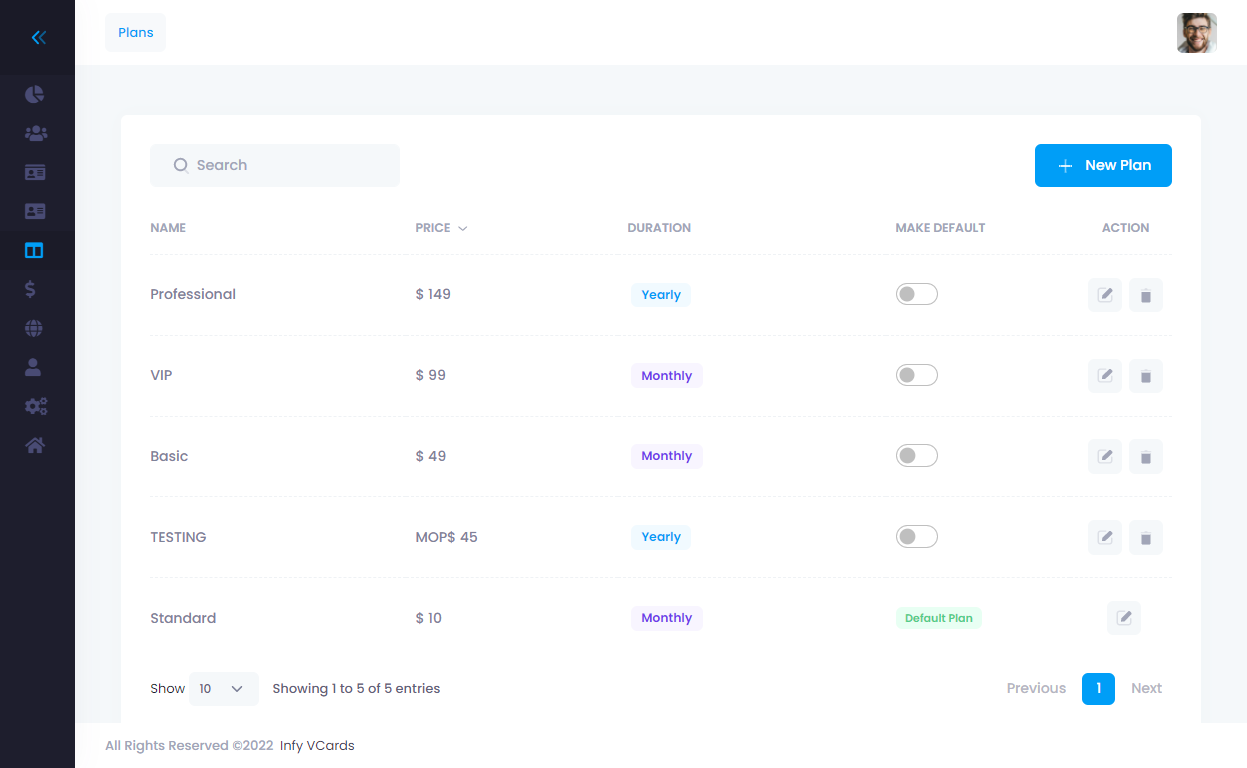The width and height of the screenshot is (1247, 768).
Task: Click the home icon in sidebar
Action: pos(35,445)
